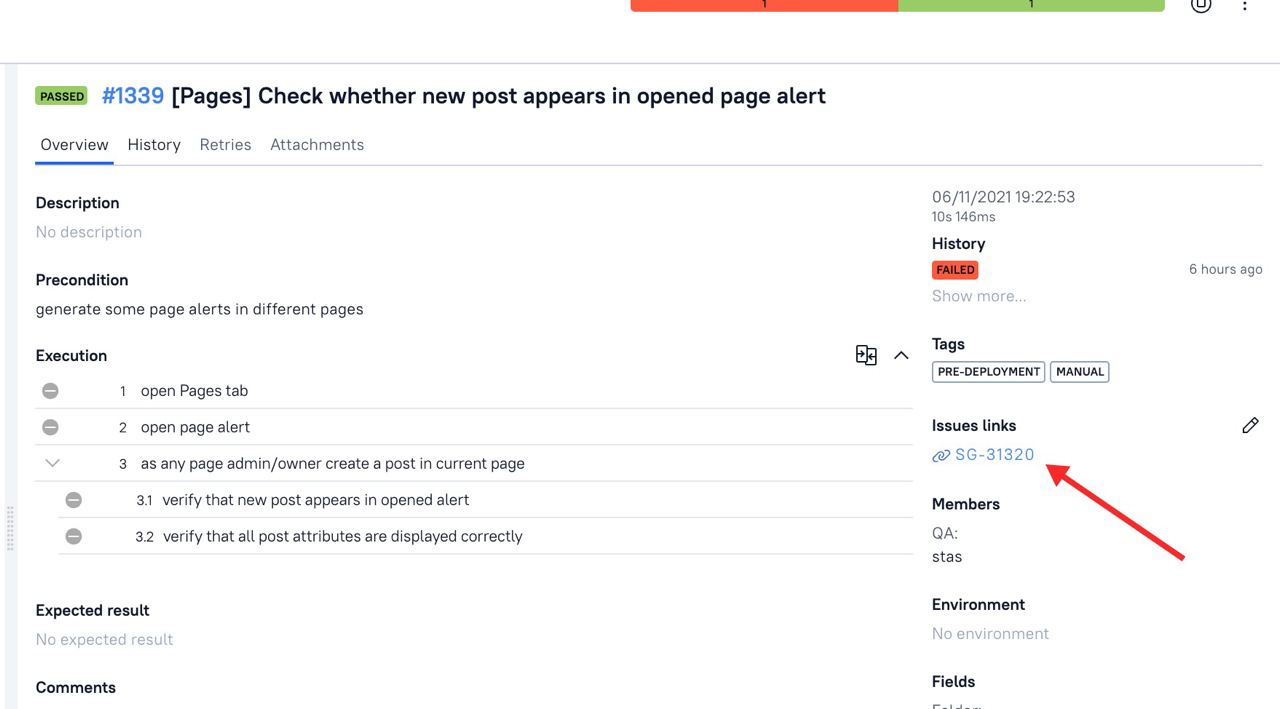Click the dotted panel resize handle

[10, 528]
